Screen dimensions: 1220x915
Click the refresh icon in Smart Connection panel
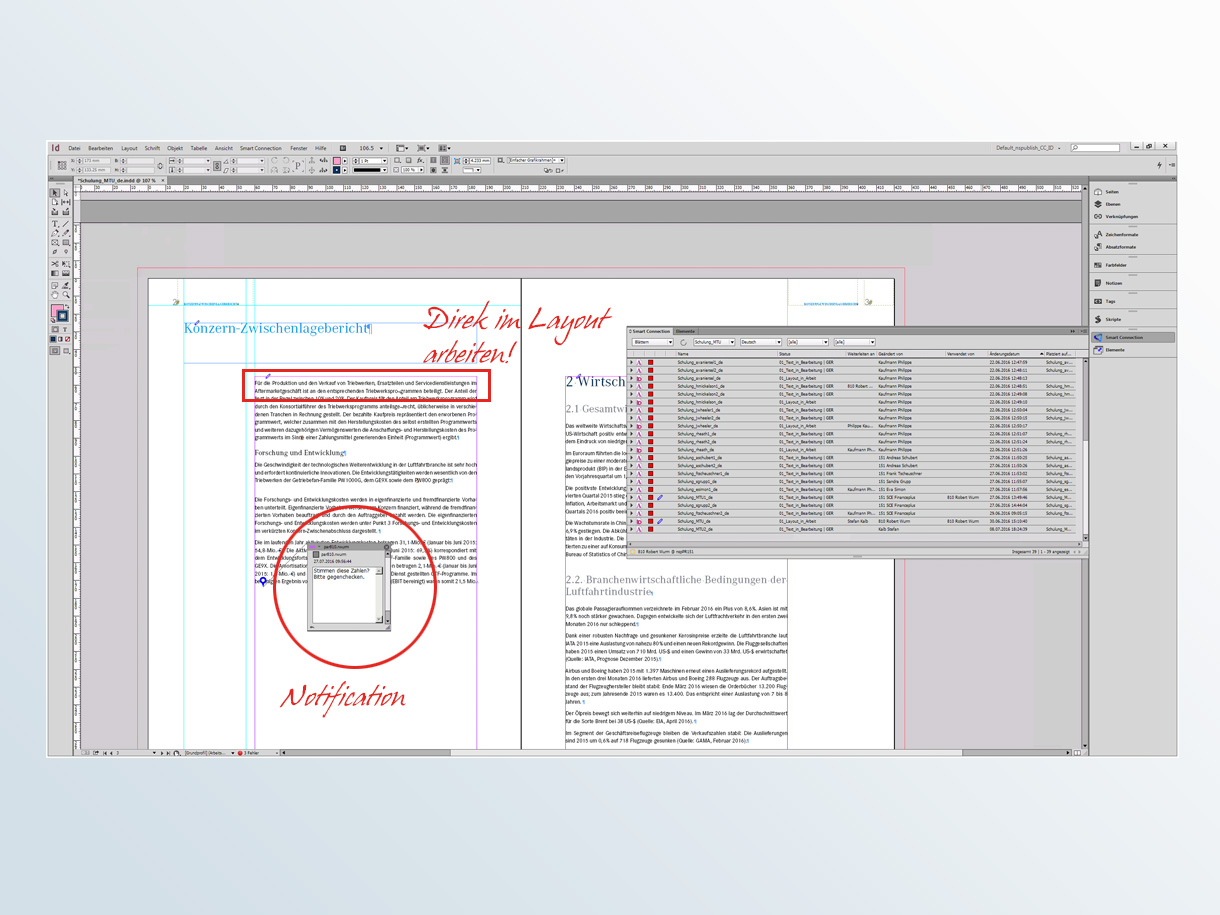pyautogui.click(x=682, y=342)
